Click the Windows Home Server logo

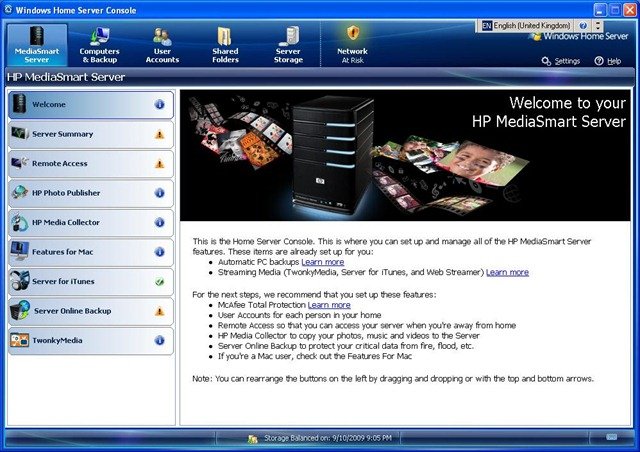(x=580, y=36)
